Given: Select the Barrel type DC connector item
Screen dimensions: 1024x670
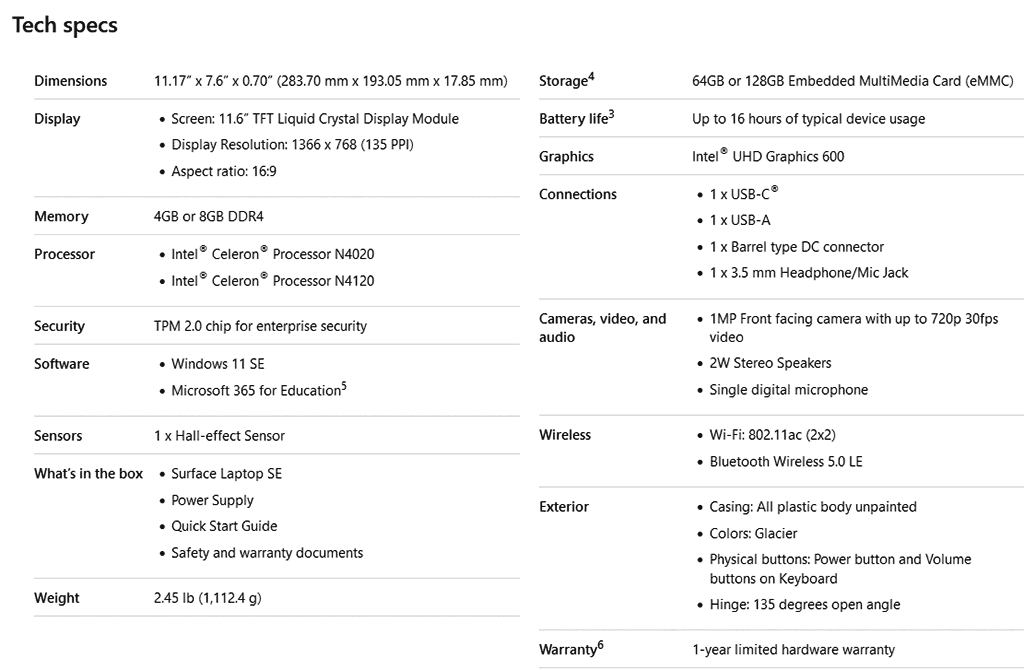Looking at the screenshot, I should pos(796,247).
